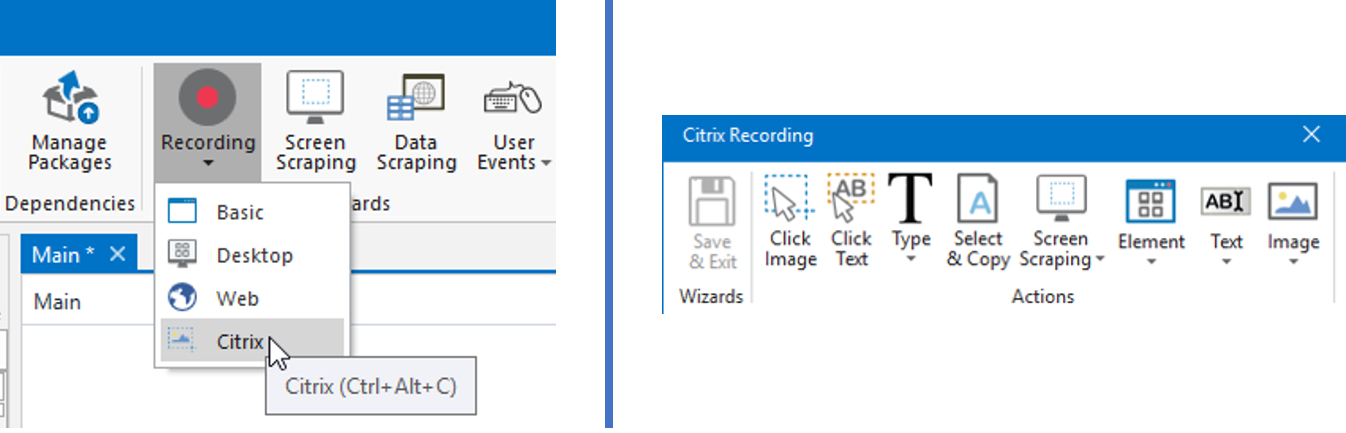This screenshot has height=433, width=1346.
Task: Click the red Recording button icon
Action: tap(207, 98)
